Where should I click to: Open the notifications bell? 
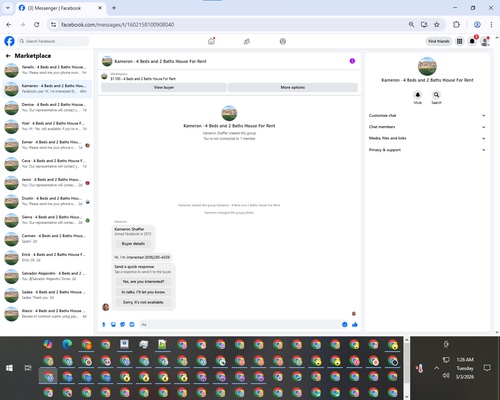(472, 41)
